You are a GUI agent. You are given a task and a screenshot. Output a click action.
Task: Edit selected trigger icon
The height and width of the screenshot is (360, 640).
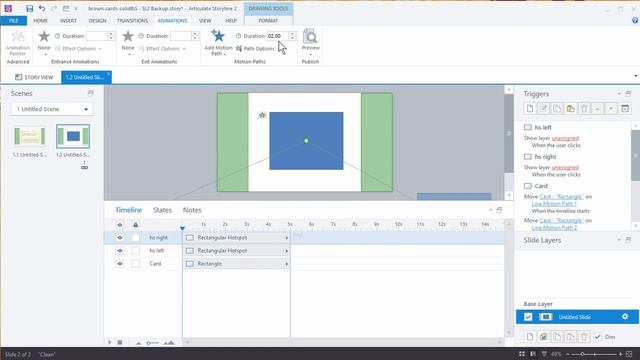click(x=543, y=109)
